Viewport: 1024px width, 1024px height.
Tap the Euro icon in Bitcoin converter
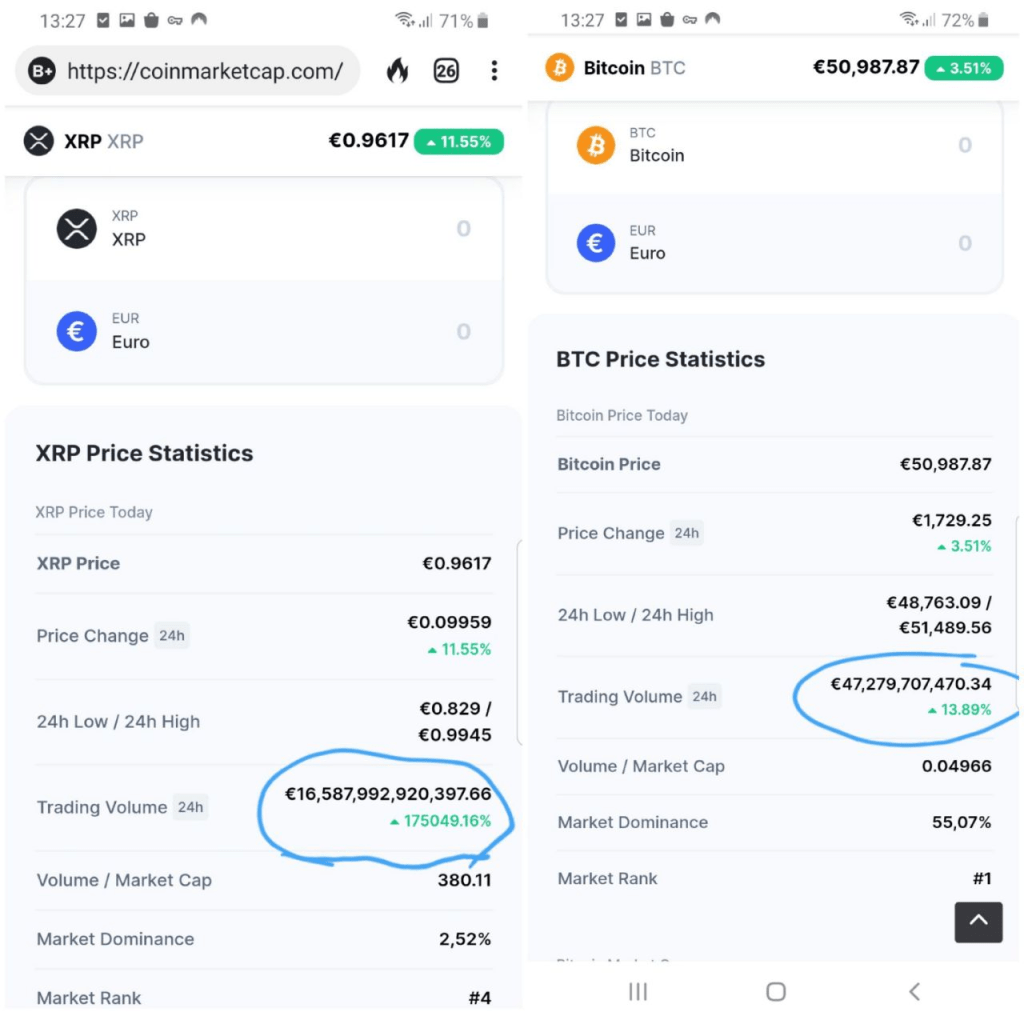tap(596, 243)
